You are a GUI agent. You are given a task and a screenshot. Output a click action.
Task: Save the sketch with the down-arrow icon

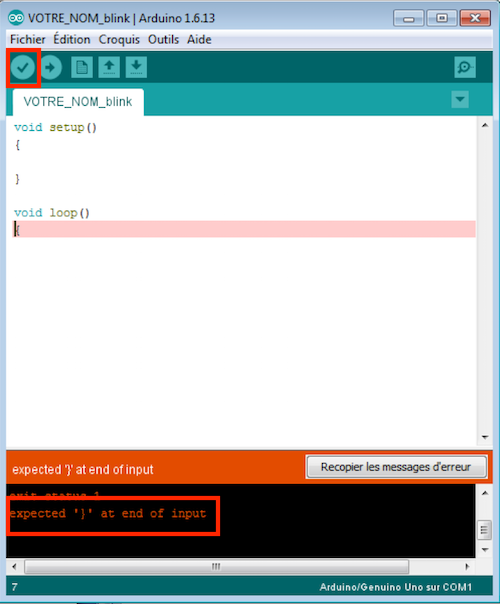click(x=136, y=68)
